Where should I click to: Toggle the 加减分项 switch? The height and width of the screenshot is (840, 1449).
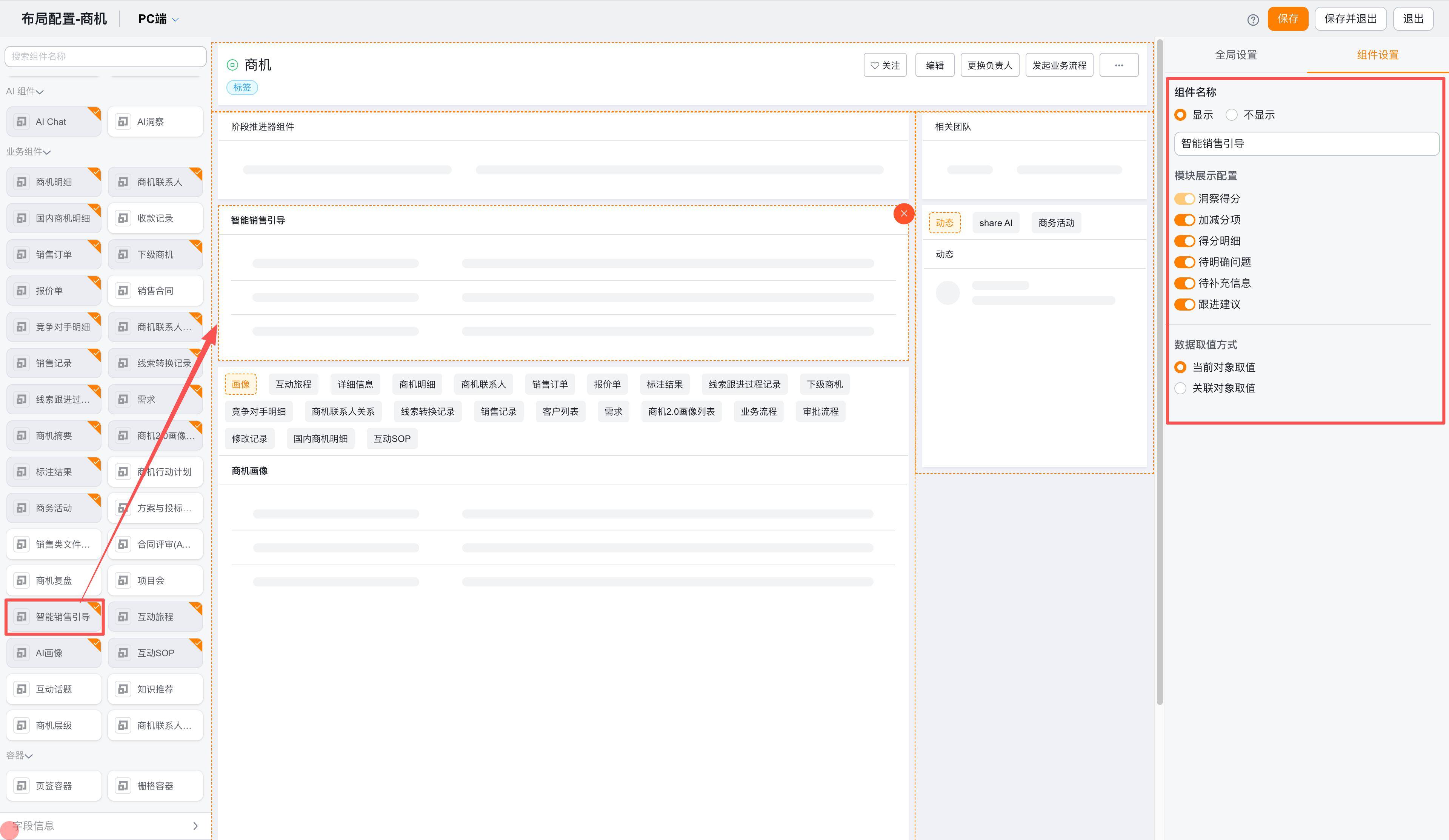pyautogui.click(x=1184, y=220)
